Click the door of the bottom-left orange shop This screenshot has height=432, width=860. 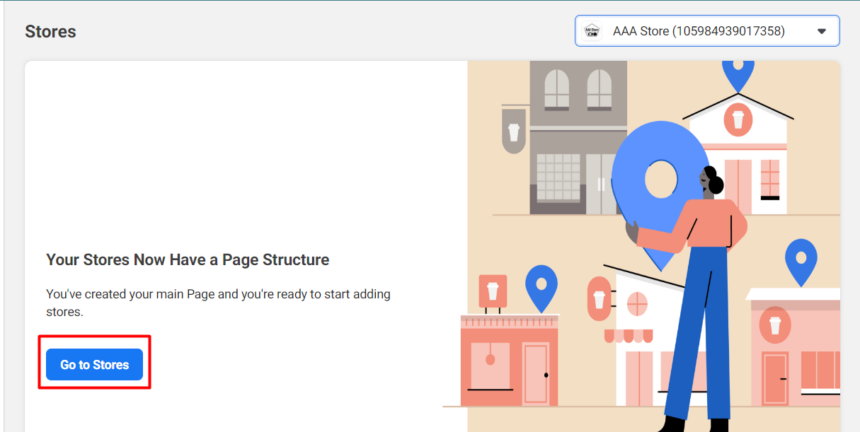(536, 373)
